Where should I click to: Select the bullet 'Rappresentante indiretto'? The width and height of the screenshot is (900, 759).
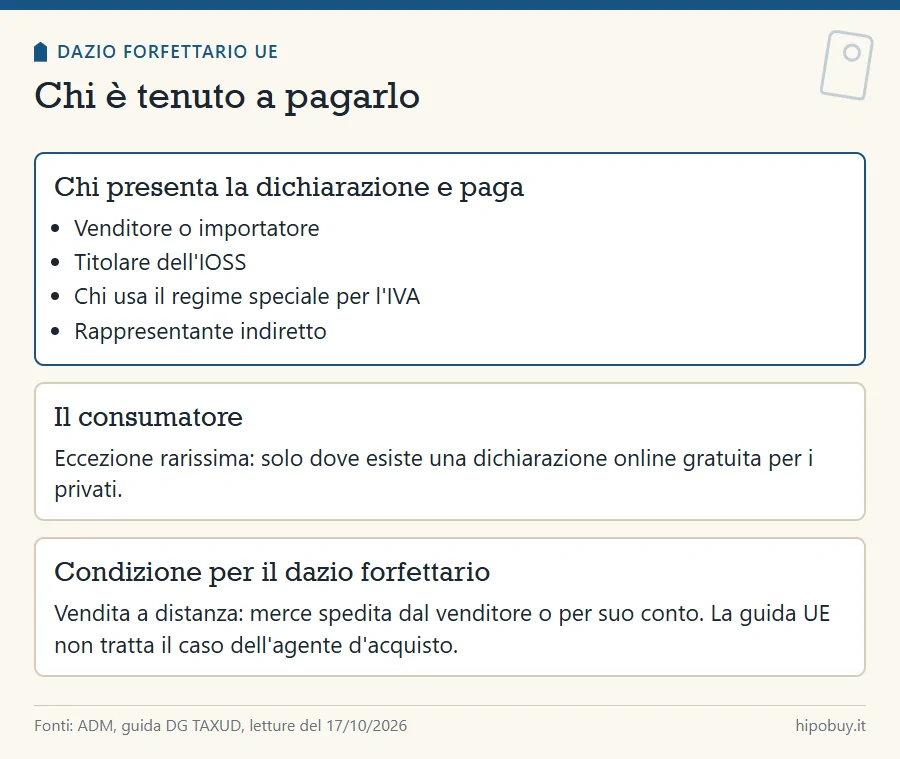tap(200, 331)
